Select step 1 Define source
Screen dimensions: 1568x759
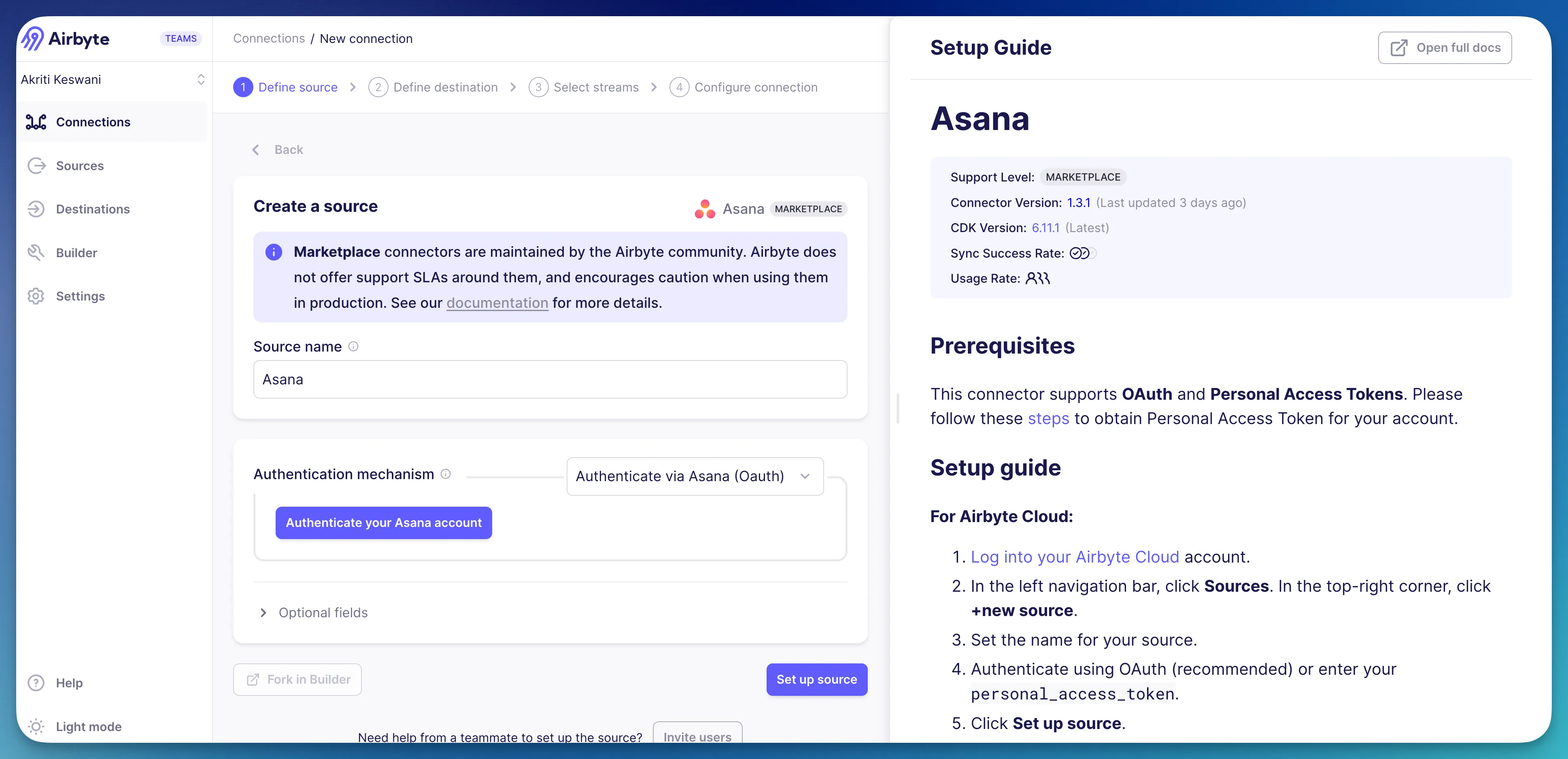(x=285, y=87)
